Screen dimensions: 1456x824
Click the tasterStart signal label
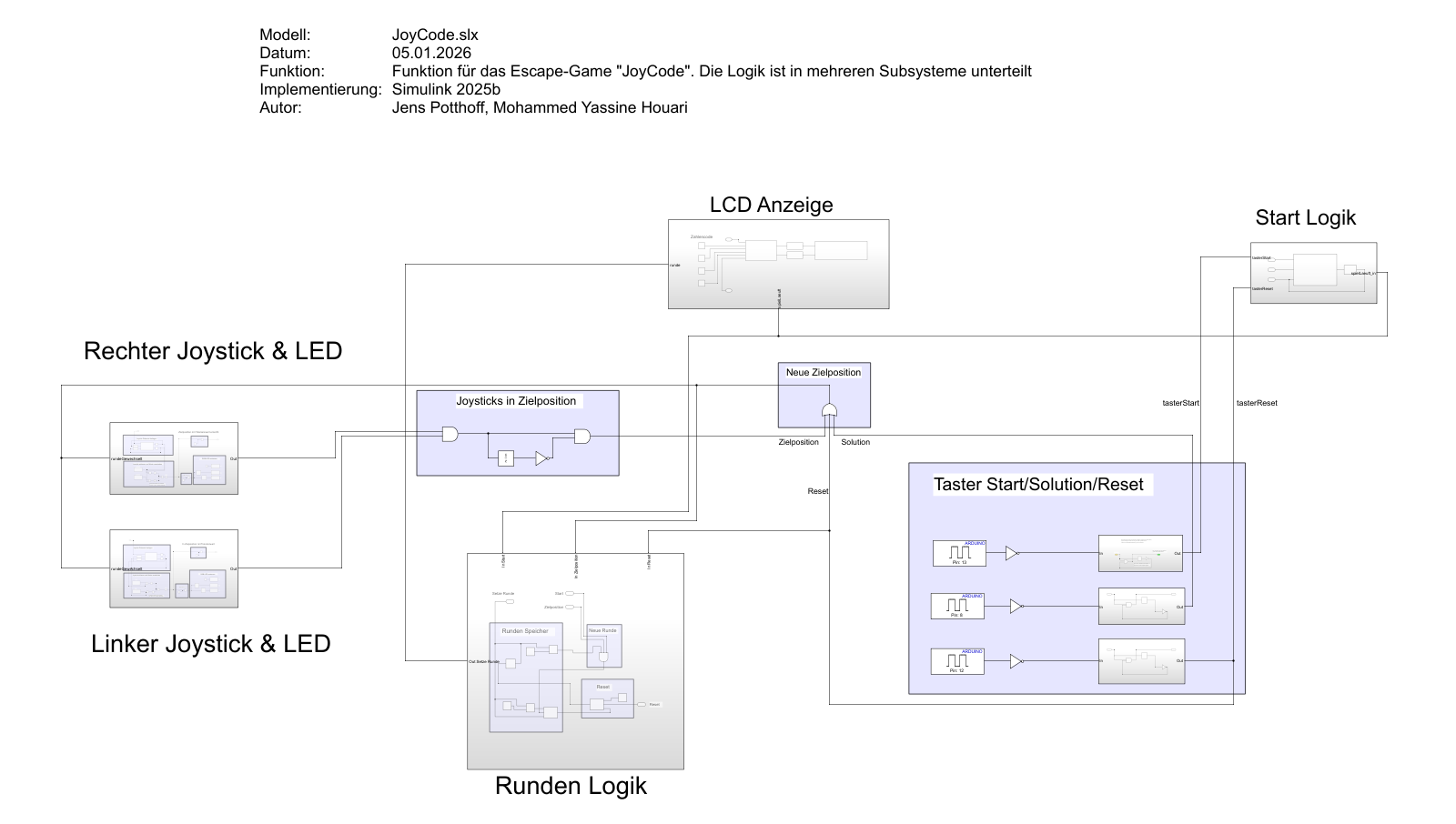pos(1180,403)
